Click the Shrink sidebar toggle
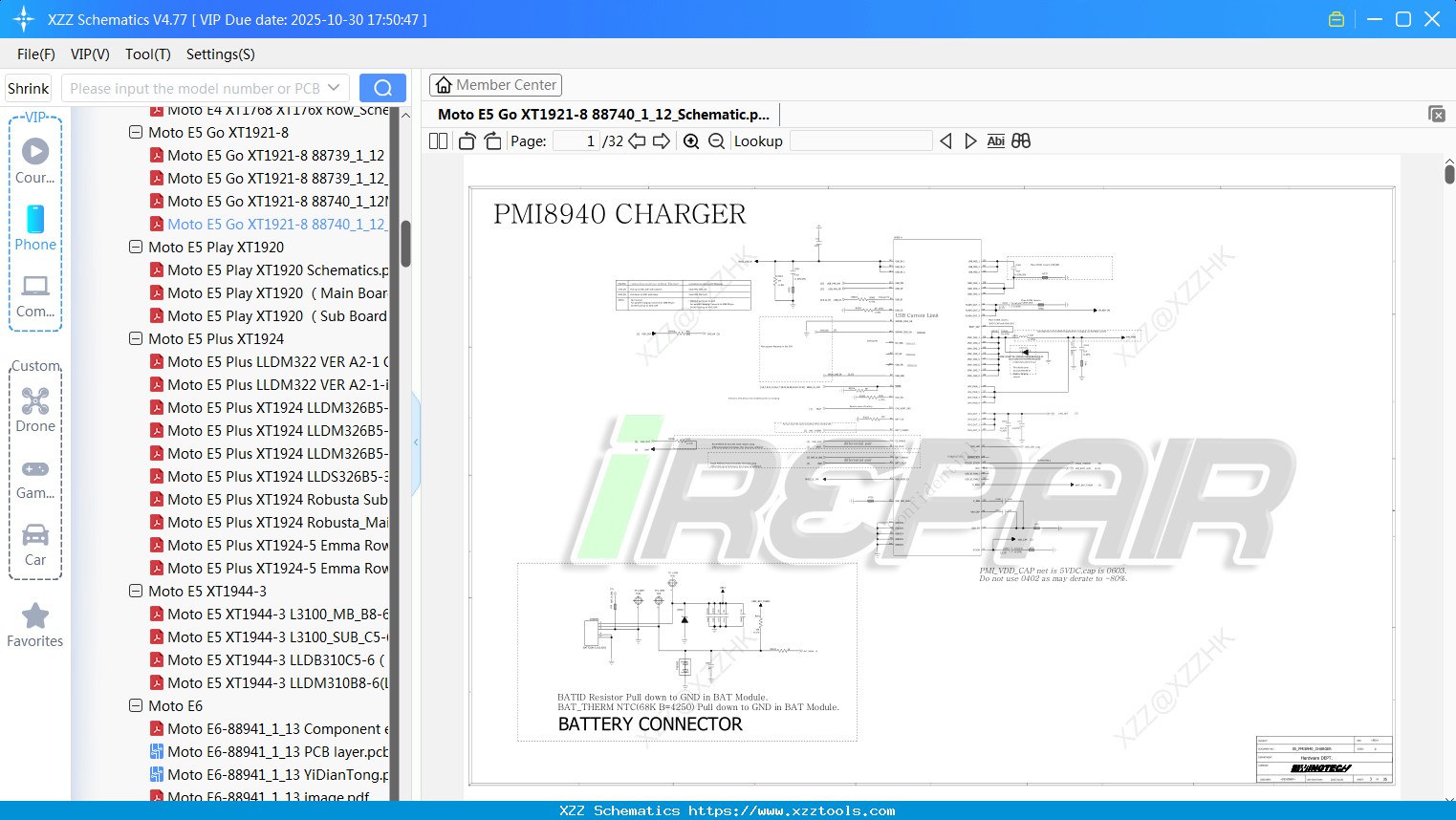Image resolution: width=1456 pixels, height=820 pixels. (27, 87)
